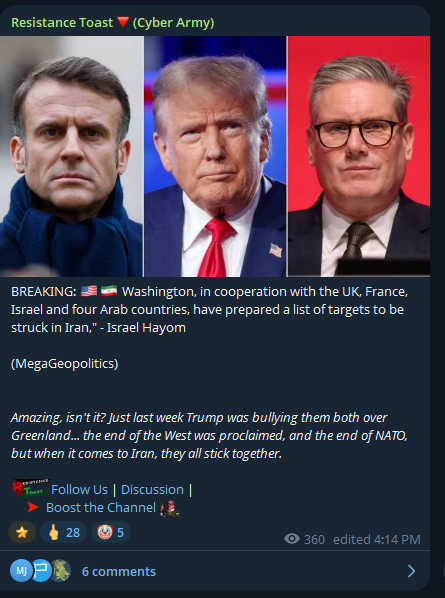The width and height of the screenshot is (445, 598).
Task: Toggle the middle-finger reaction with 28 count
Action: (63, 532)
